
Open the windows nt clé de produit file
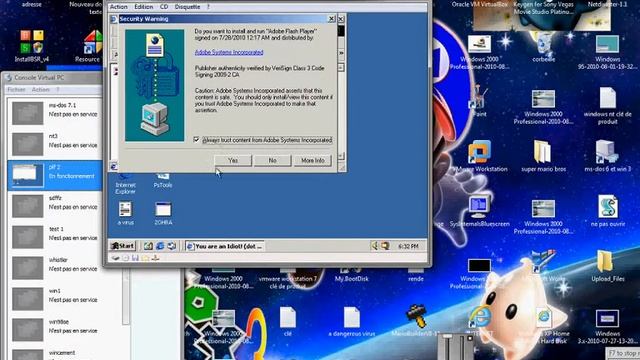607,105
